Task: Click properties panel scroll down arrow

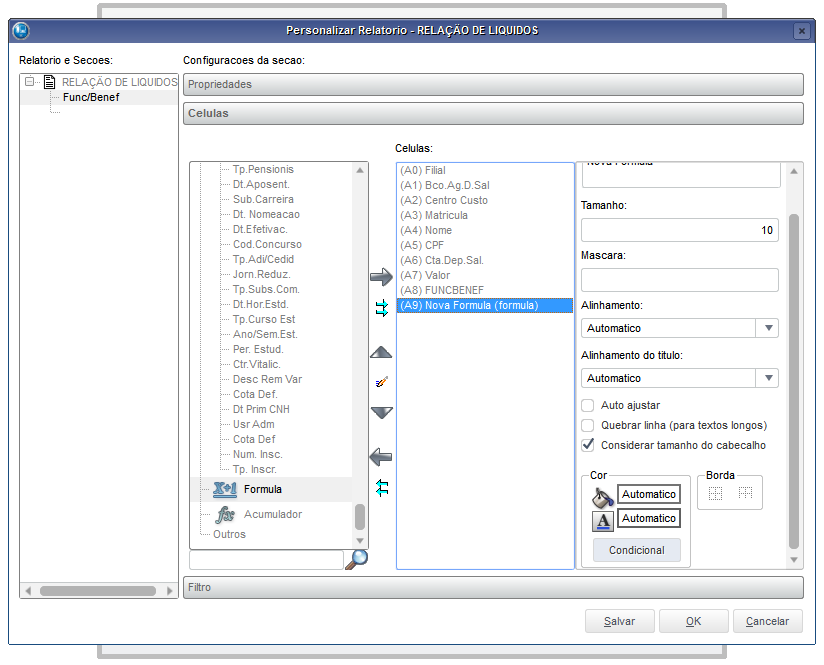Action: 794,560
